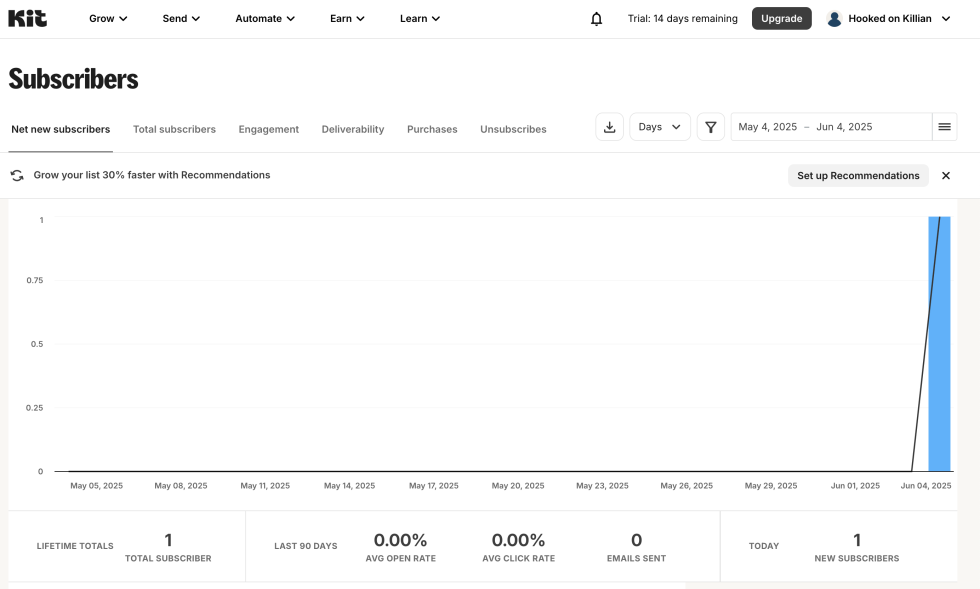Click the Jun 01, 2025 axis label

(855, 486)
